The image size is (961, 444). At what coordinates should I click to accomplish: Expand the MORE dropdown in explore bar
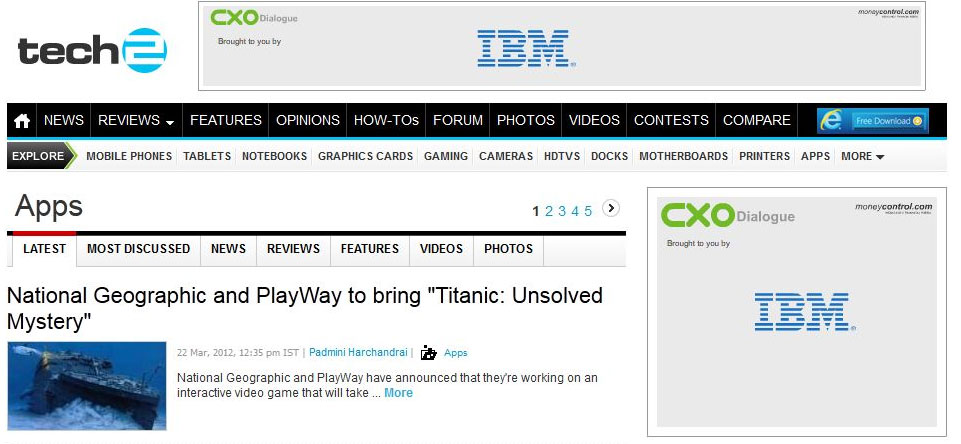(x=862, y=156)
